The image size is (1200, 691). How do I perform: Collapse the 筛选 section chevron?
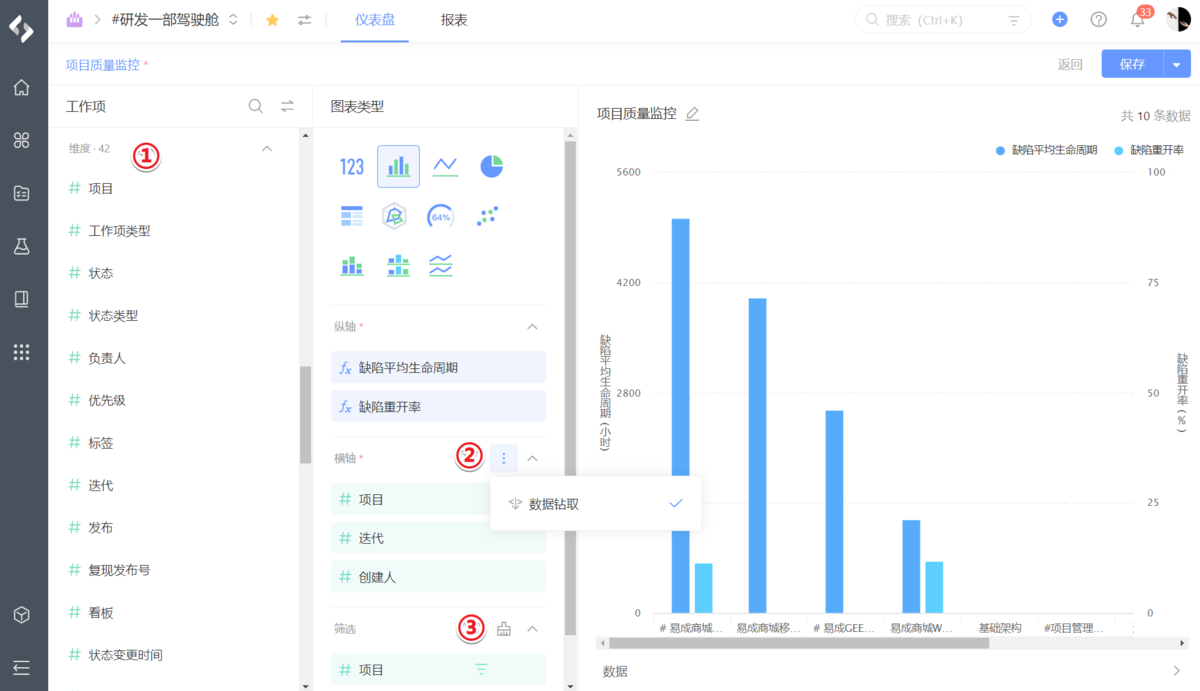click(533, 629)
